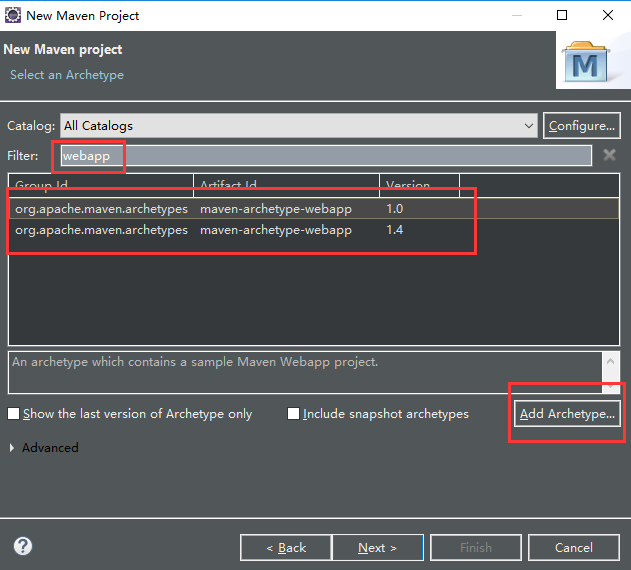Go to the previous page with Back
This screenshot has width=631, height=570.
[x=286, y=547]
